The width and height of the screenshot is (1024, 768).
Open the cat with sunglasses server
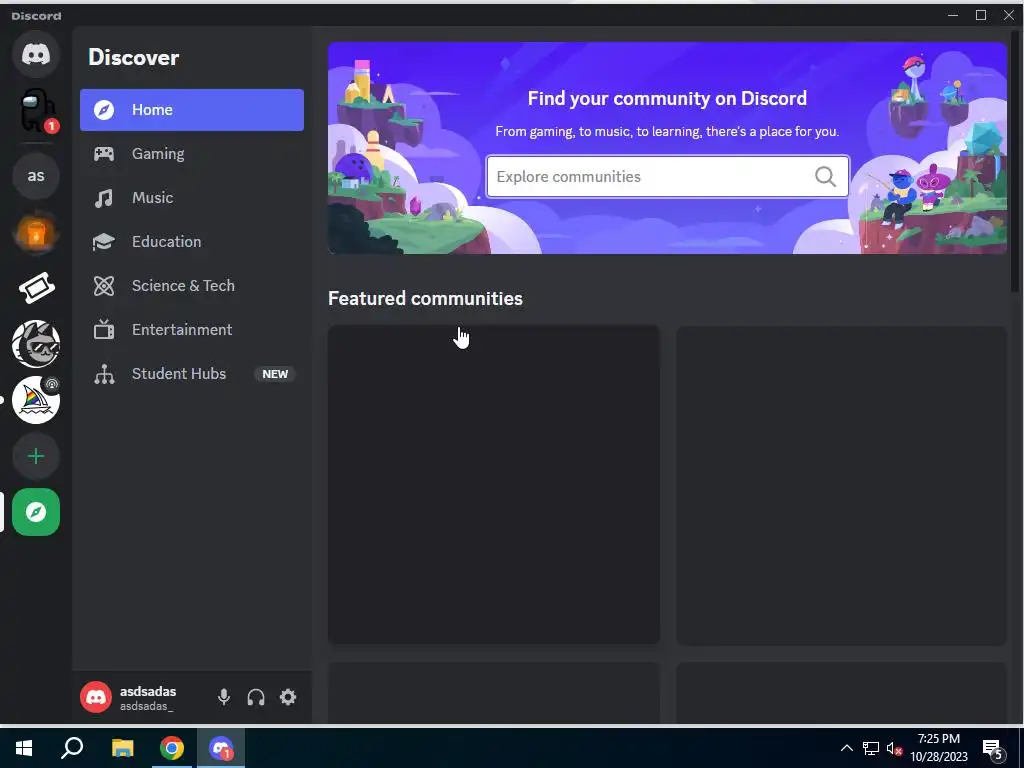point(36,344)
